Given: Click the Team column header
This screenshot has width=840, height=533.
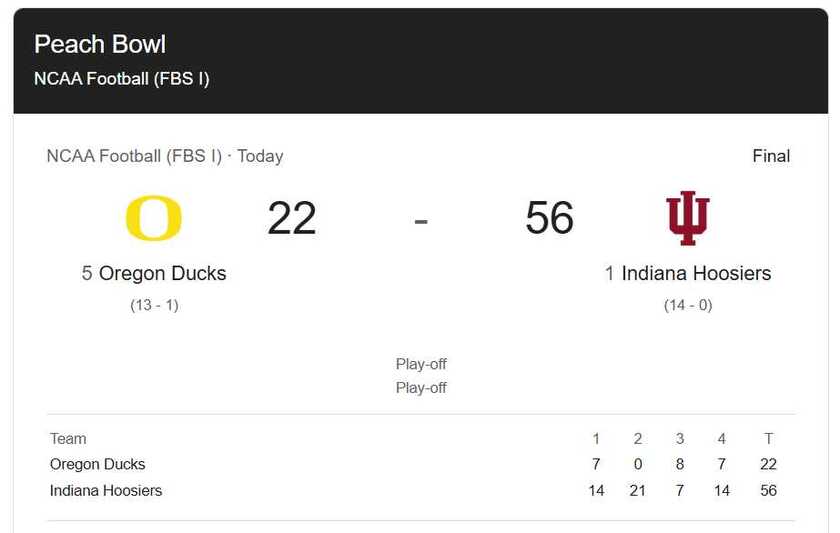Looking at the screenshot, I should tap(68, 438).
